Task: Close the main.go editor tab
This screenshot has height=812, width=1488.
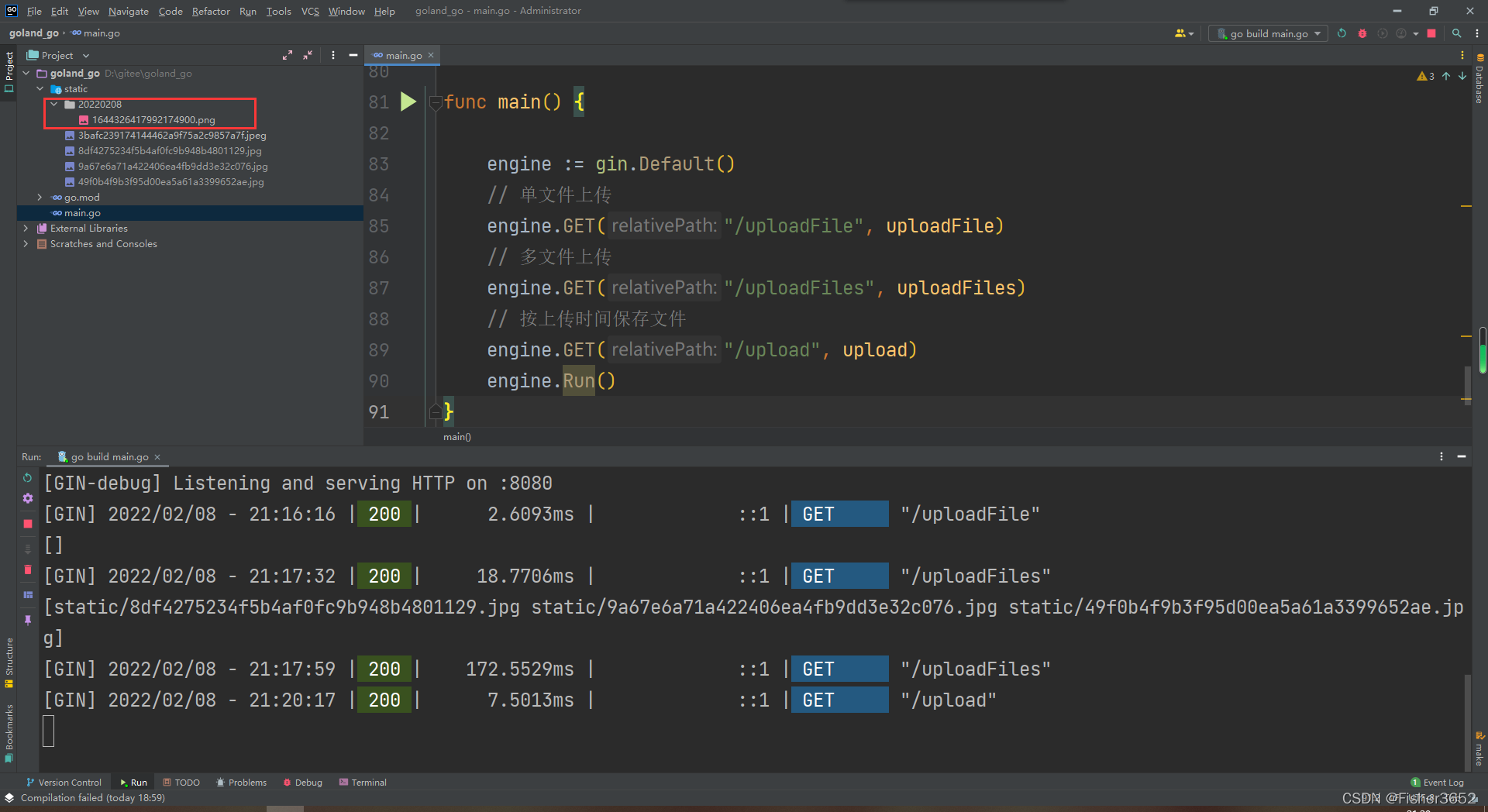Action: click(x=431, y=55)
